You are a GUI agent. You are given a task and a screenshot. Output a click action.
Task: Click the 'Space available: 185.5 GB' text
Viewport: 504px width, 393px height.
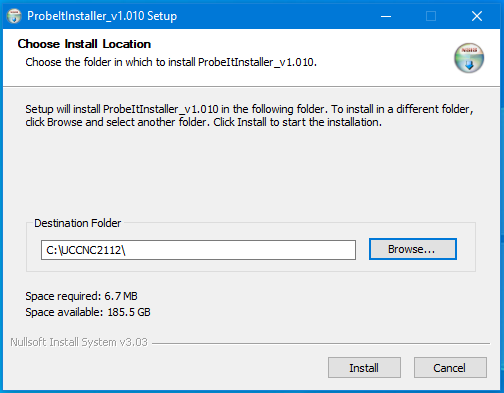(x=88, y=312)
